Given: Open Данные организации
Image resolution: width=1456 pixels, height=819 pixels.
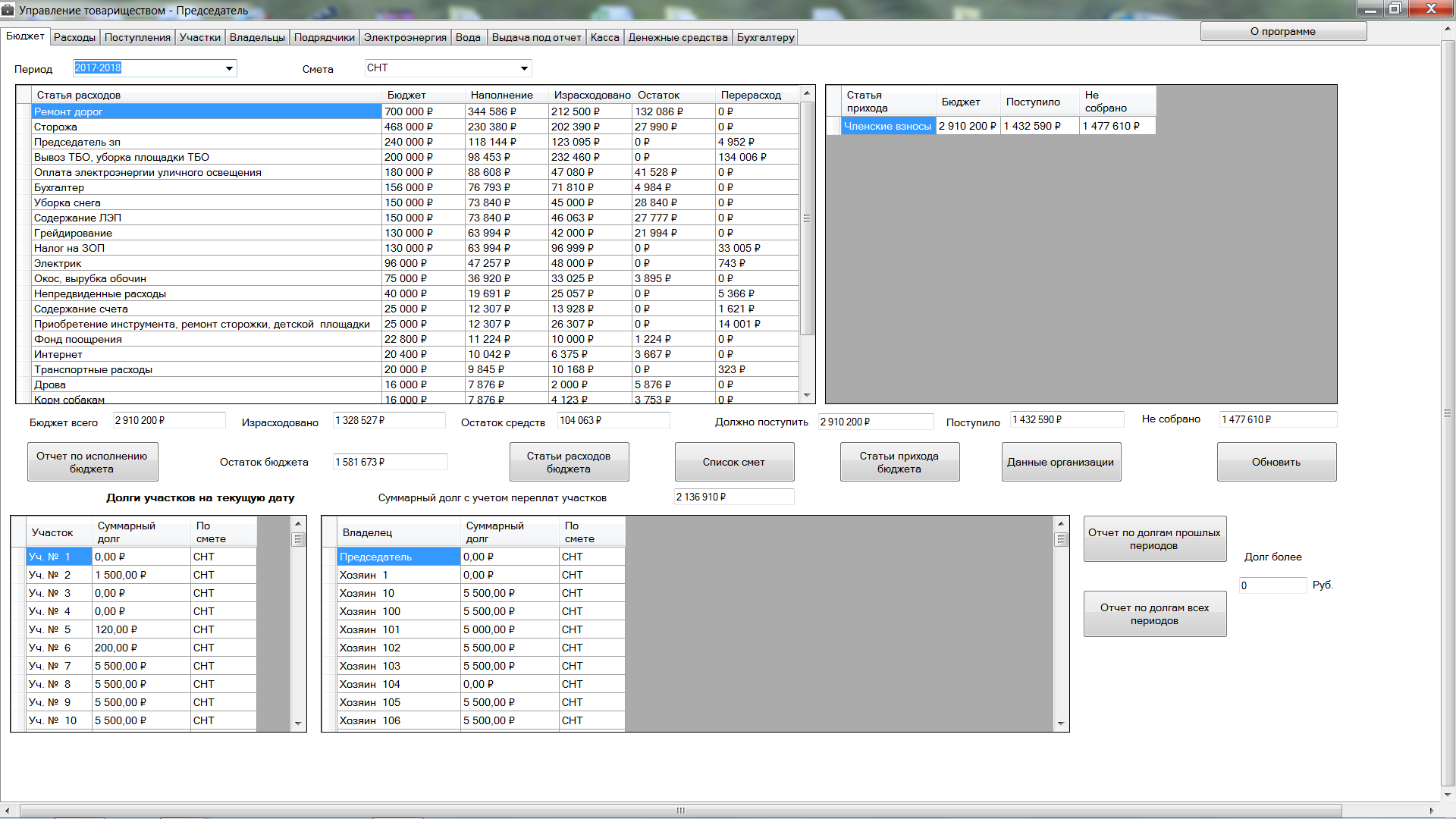Looking at the screenshot, I should (1060, 462).
